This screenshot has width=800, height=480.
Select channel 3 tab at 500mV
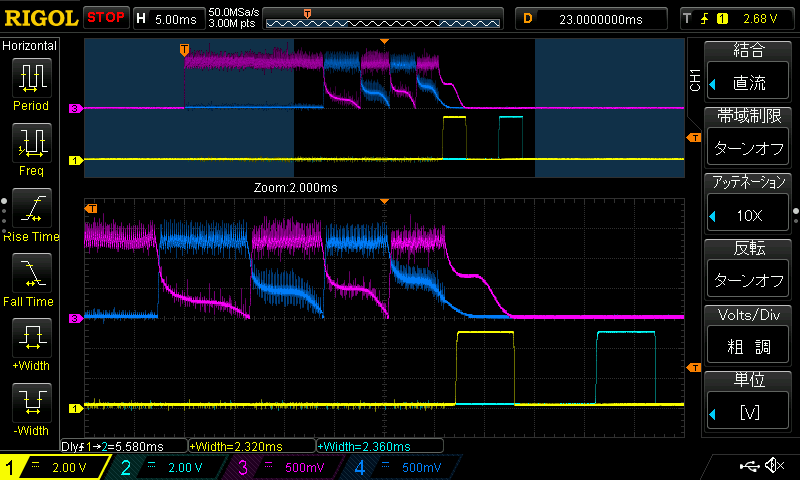point(282,467)
